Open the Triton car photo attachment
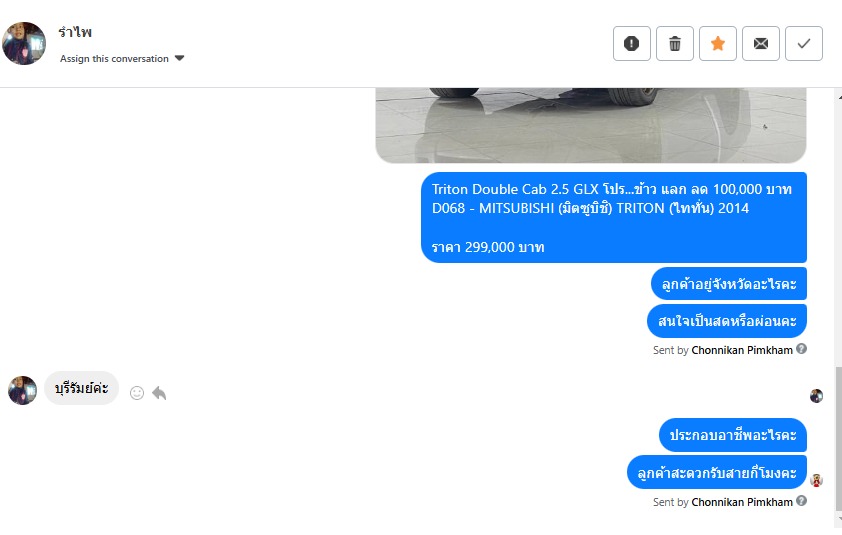Image resolution: width=842 pixels, height=535 pixels. coord(591,125)
